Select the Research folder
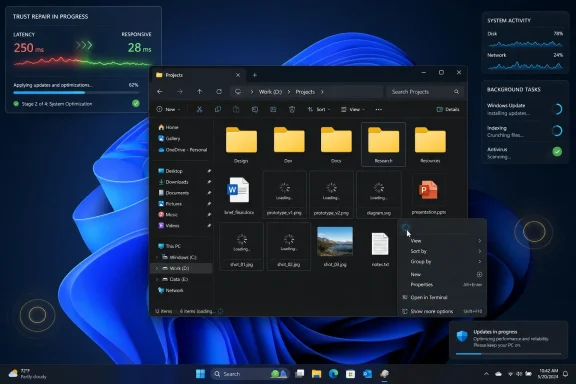Image resolution: width=576 pixels, height=384 pixels. click(384, 144)
